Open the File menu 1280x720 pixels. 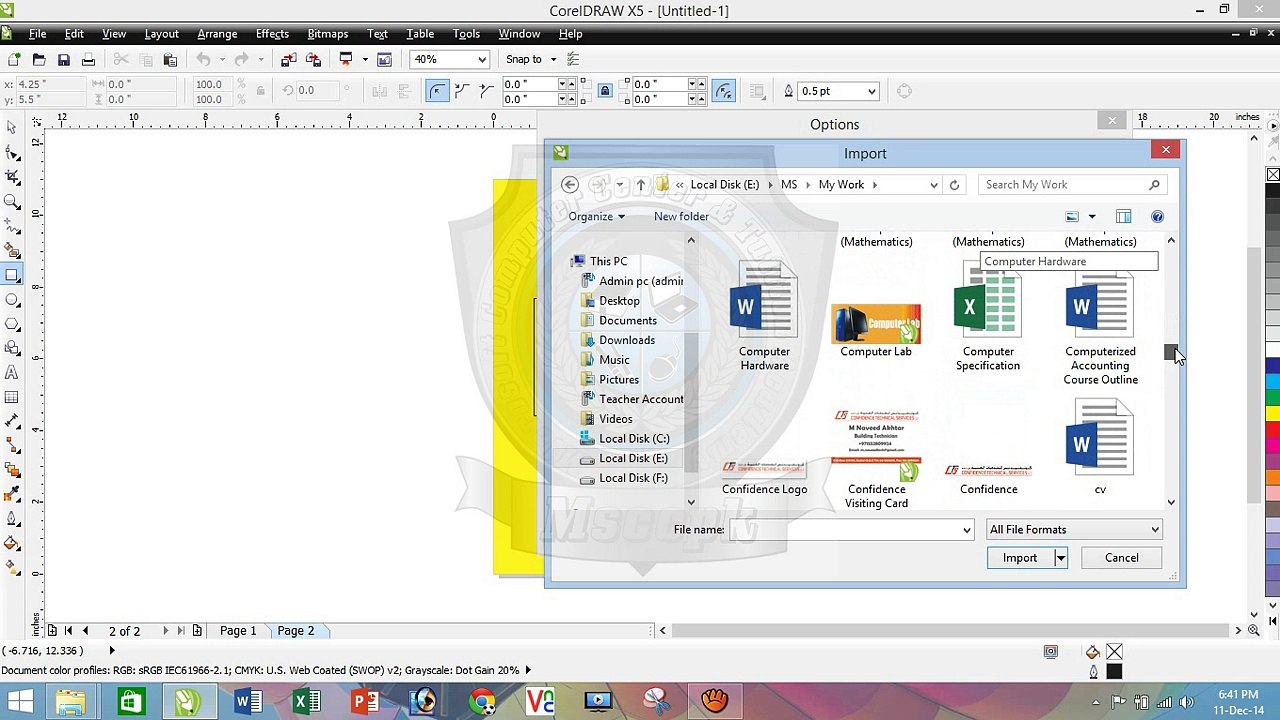coord(37,34)
